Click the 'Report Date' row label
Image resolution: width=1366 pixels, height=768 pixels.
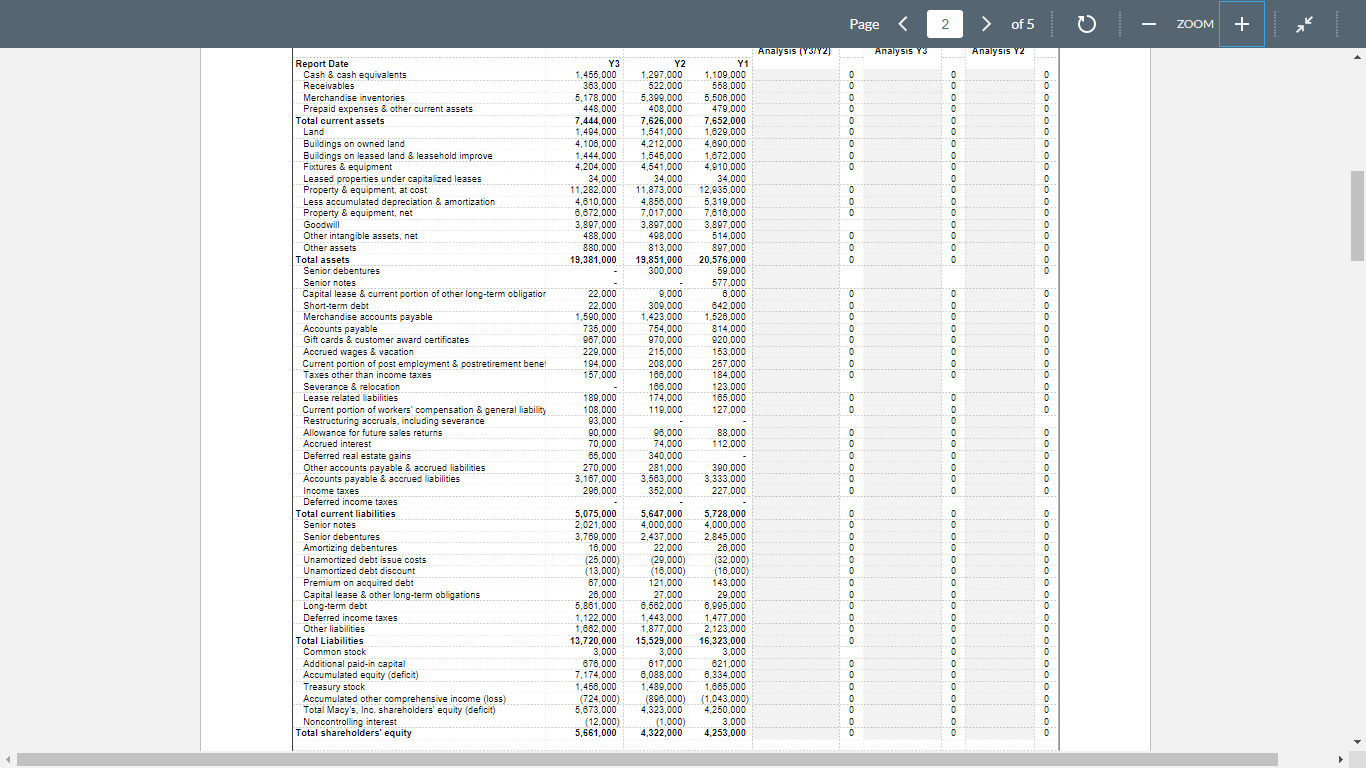click(322, 64)
